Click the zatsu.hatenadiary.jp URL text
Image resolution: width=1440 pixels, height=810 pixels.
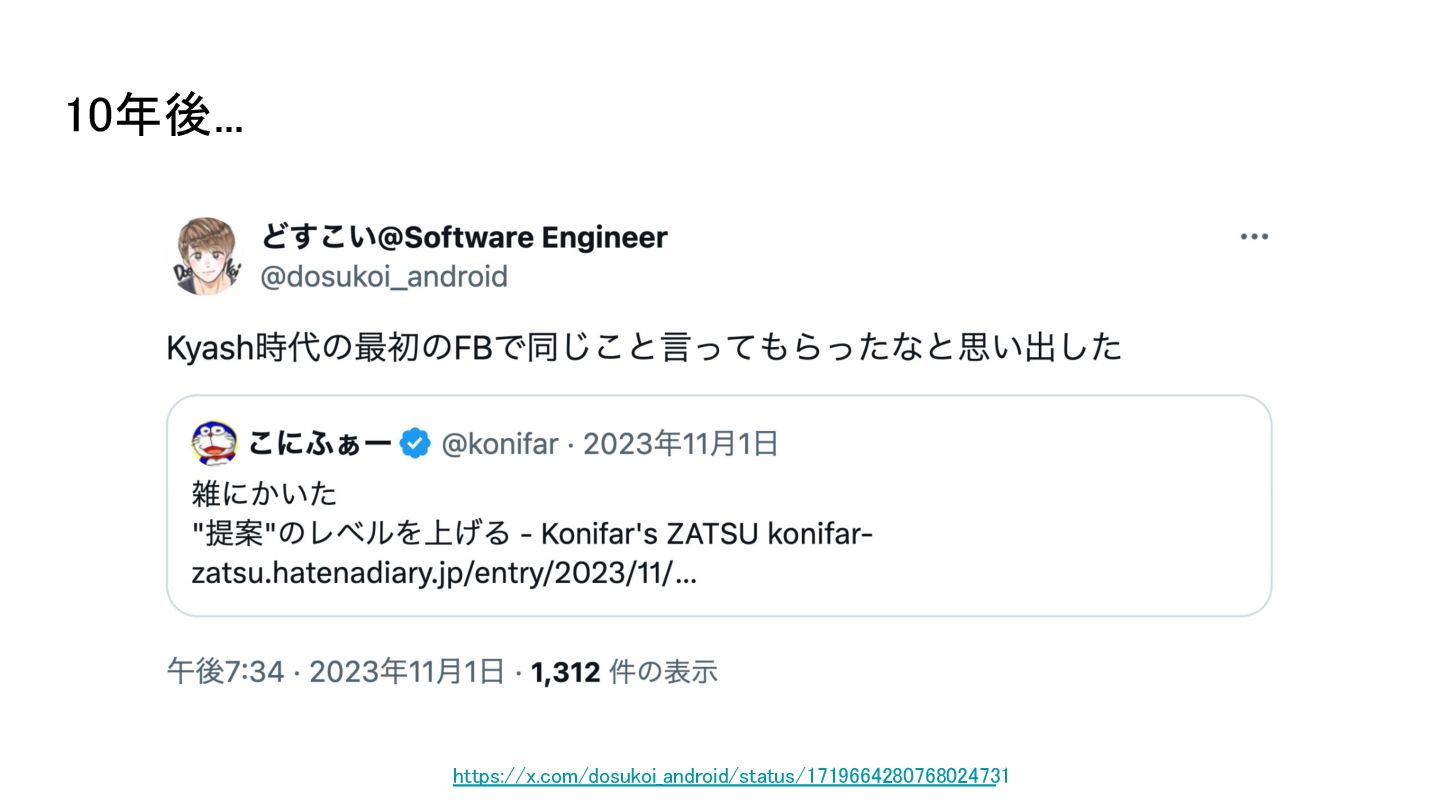444,575
